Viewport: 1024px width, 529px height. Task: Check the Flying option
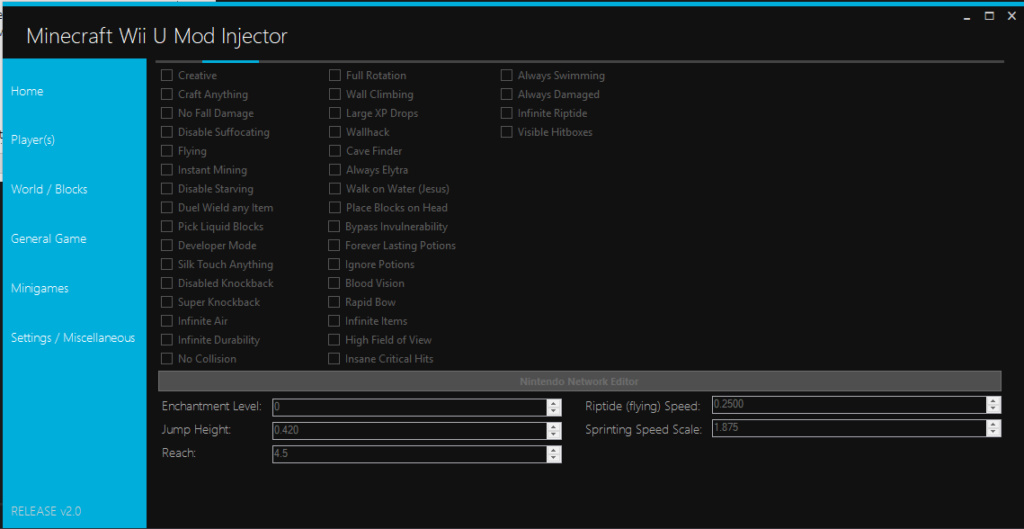(x=167, y=152)
